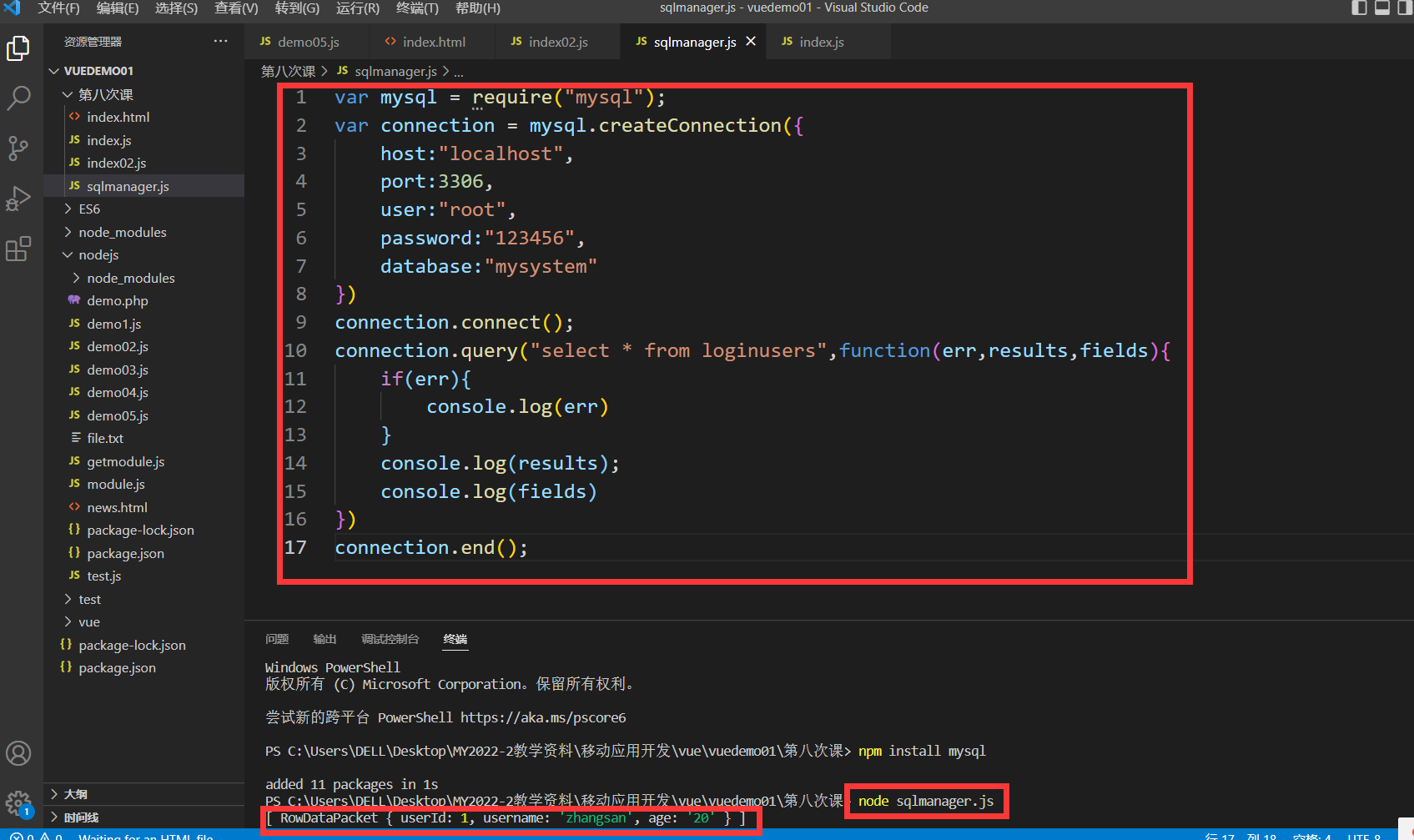Viewport: 1414px width, 840px height.
Task: Close the sqlmanager.js editor tab
Action: pyautogui.click(x=751, y=41)
